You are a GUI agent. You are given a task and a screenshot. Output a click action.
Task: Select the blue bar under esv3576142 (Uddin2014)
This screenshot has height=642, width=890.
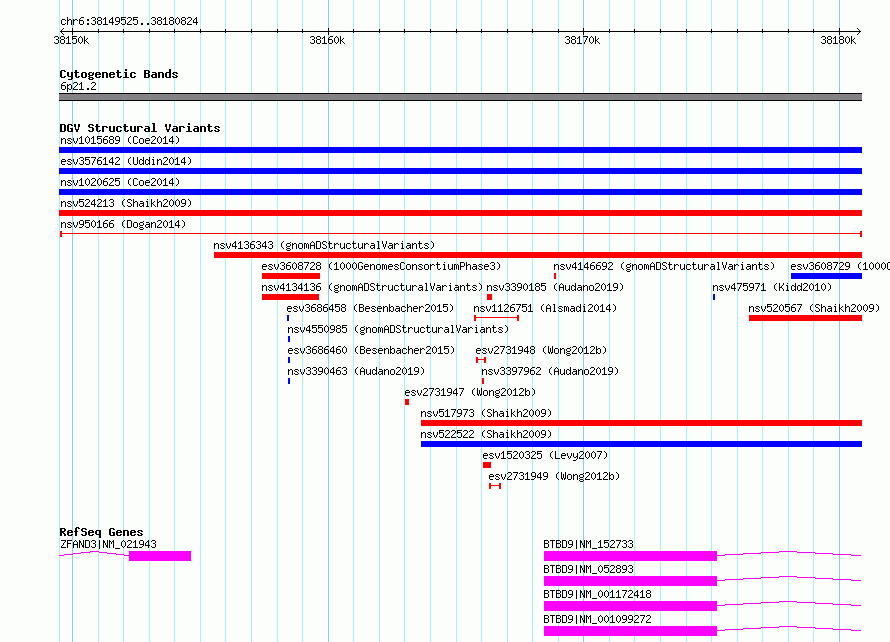click(x=460, y=171)
